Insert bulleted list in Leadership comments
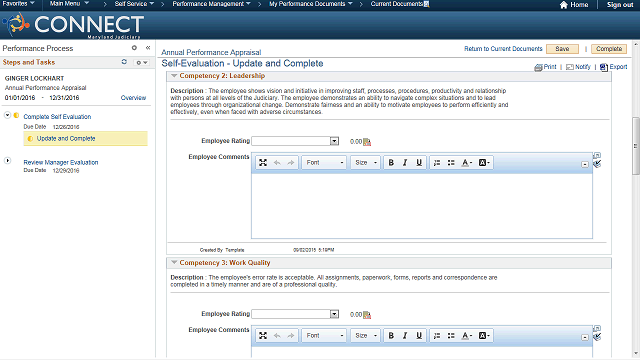The height and width of the screenshot is (360, 640). pyautogui.click(x=451, y=162)
